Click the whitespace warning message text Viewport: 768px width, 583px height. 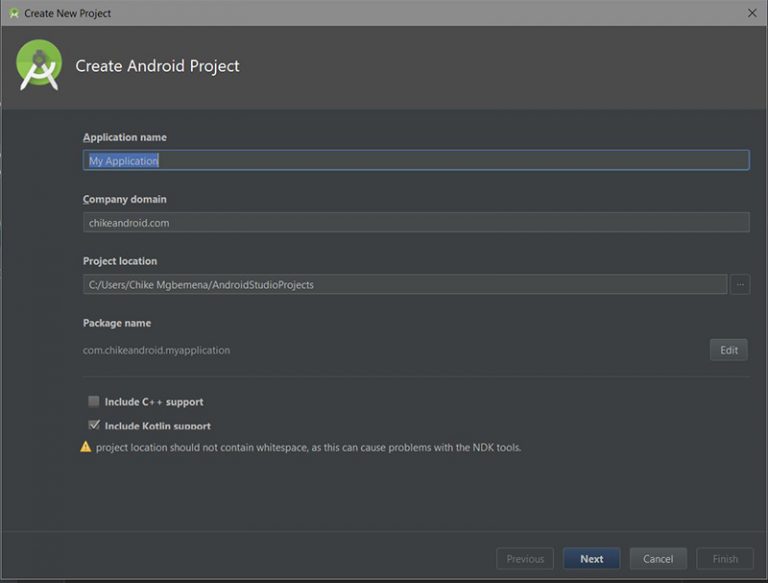(309, 447)
